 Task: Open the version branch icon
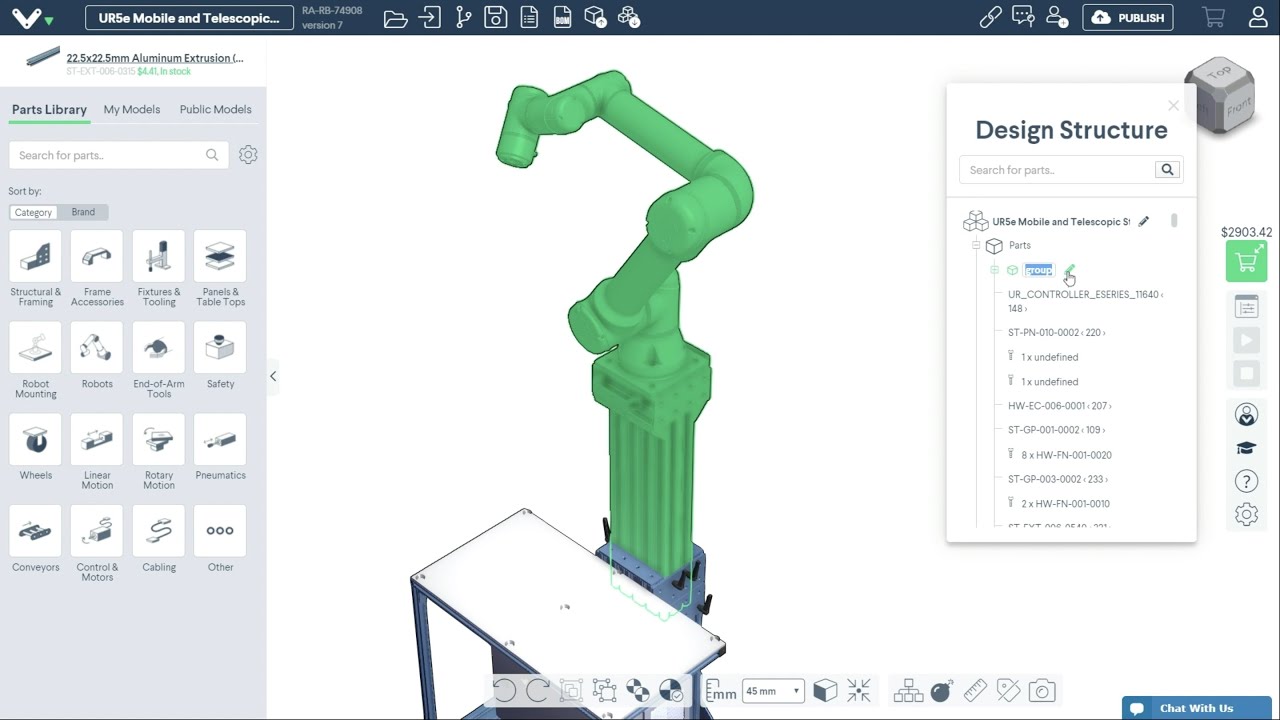[463, 17]
